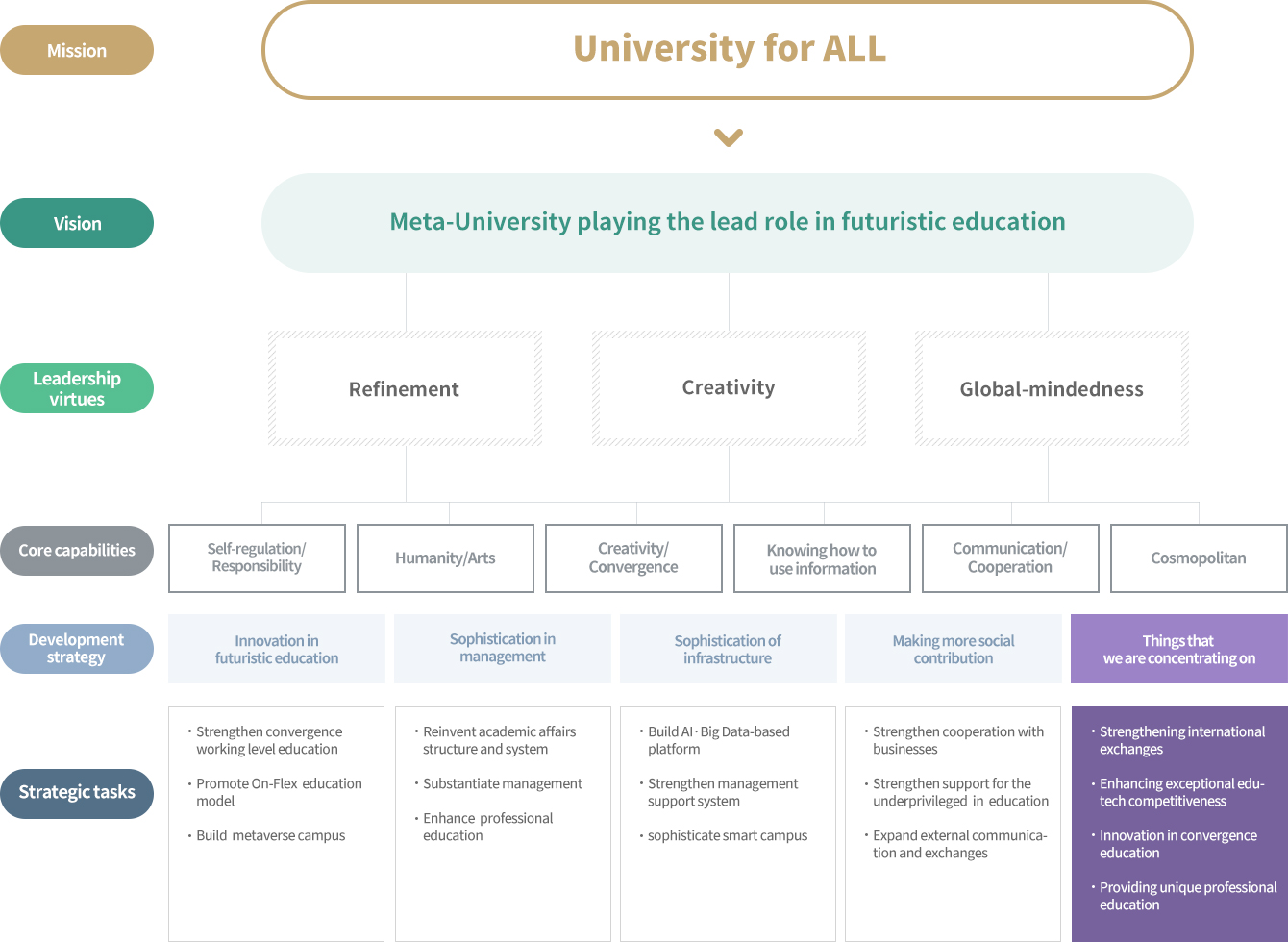
Task: Select Sophistication of infrastructure heading
Action: click(x=728, y=649)
